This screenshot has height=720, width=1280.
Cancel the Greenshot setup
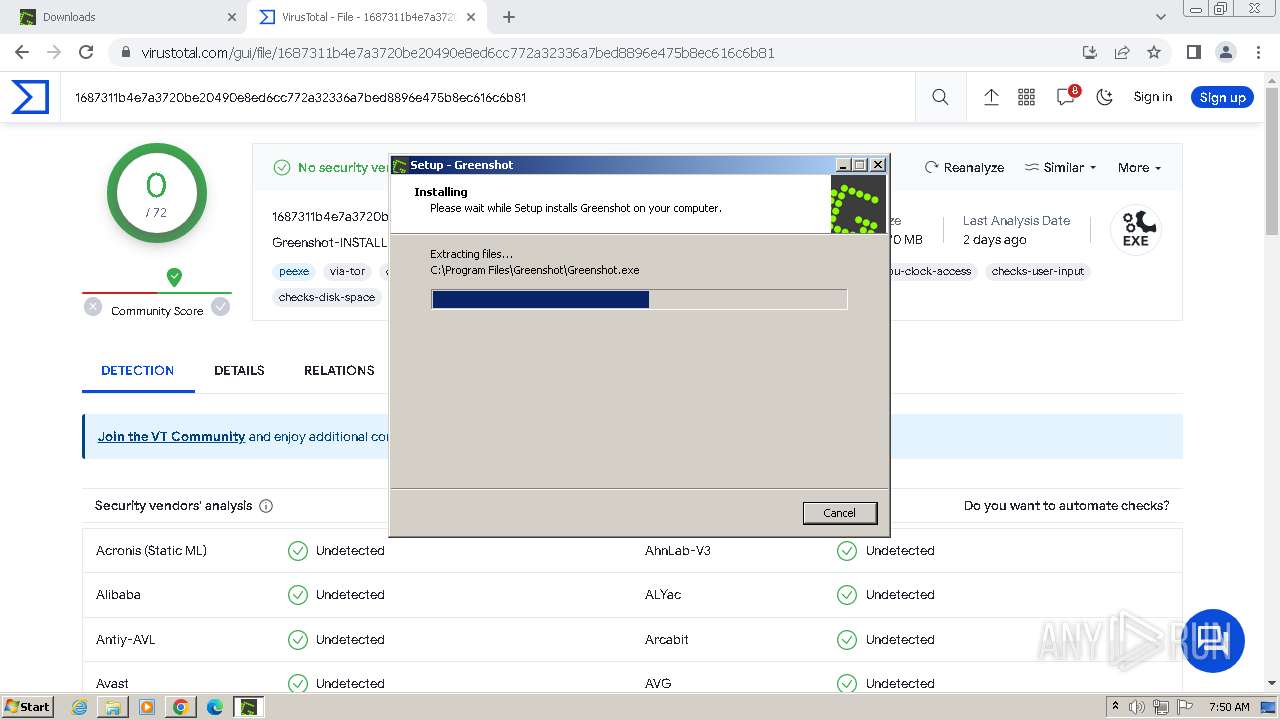pyautogui.click(x=840, y=513)
